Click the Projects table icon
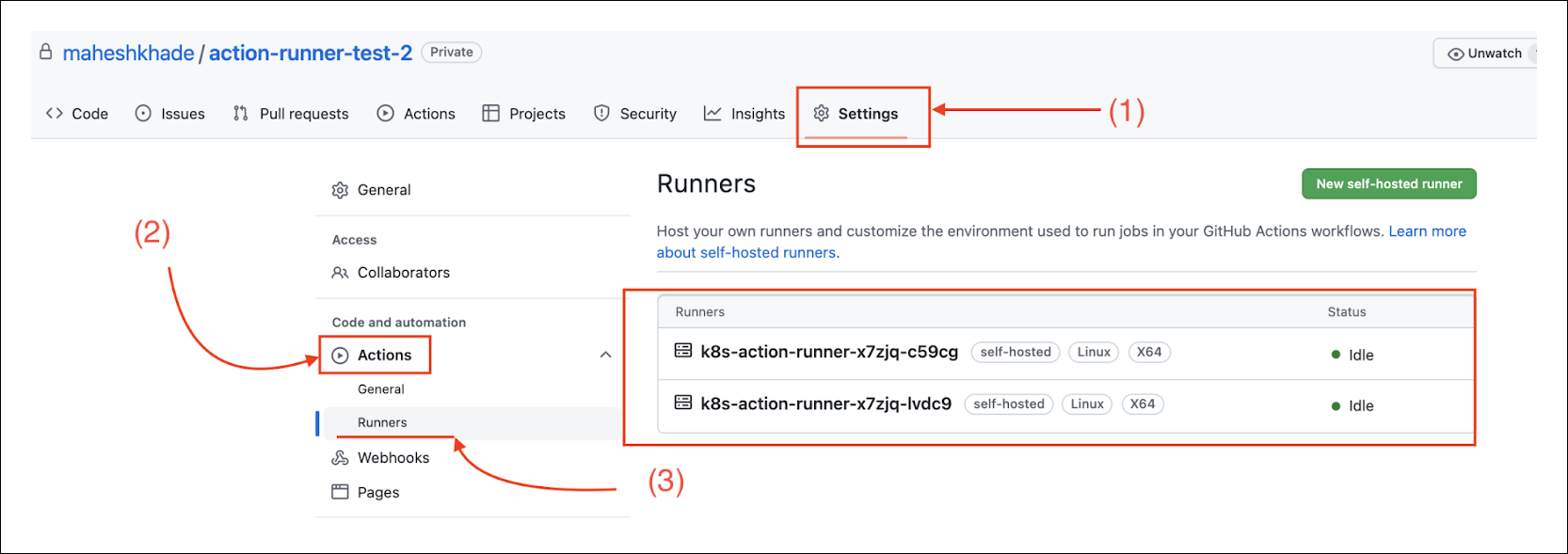Image resolution: width=1568 pixels, height=554 pixels. tap(490, 114)
